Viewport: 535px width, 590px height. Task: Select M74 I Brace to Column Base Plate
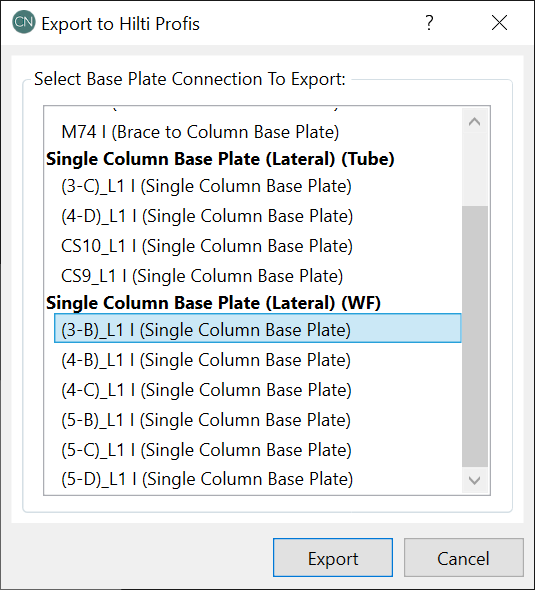point(200,132)
